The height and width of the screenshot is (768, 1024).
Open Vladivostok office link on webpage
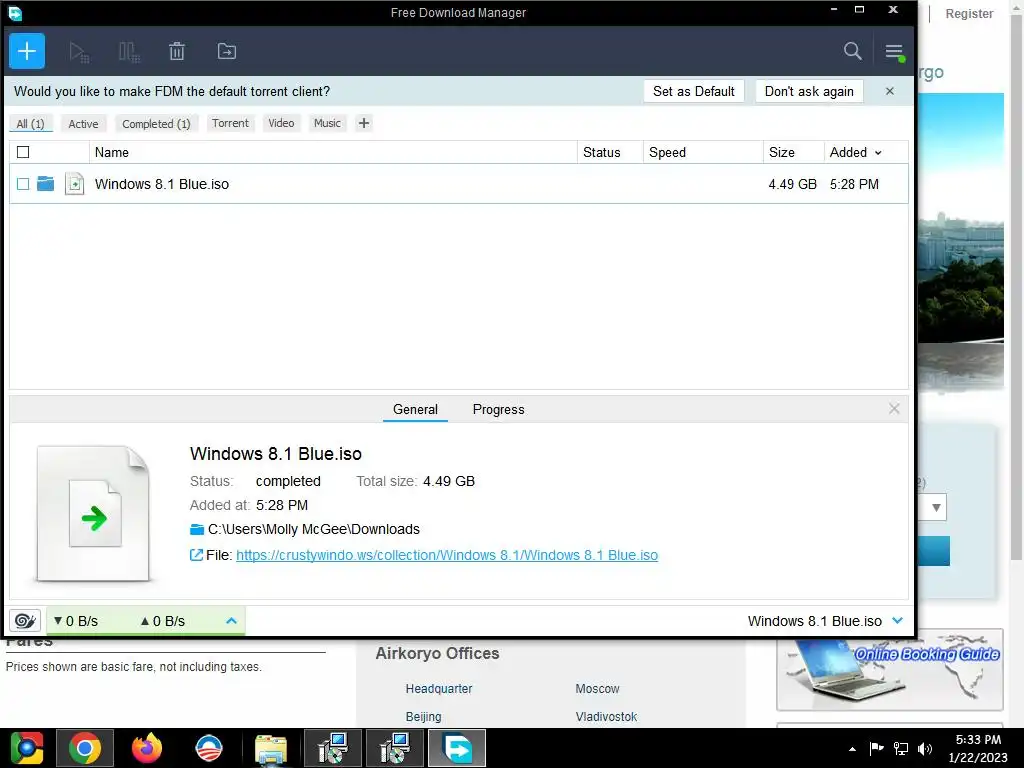(606, 716)
